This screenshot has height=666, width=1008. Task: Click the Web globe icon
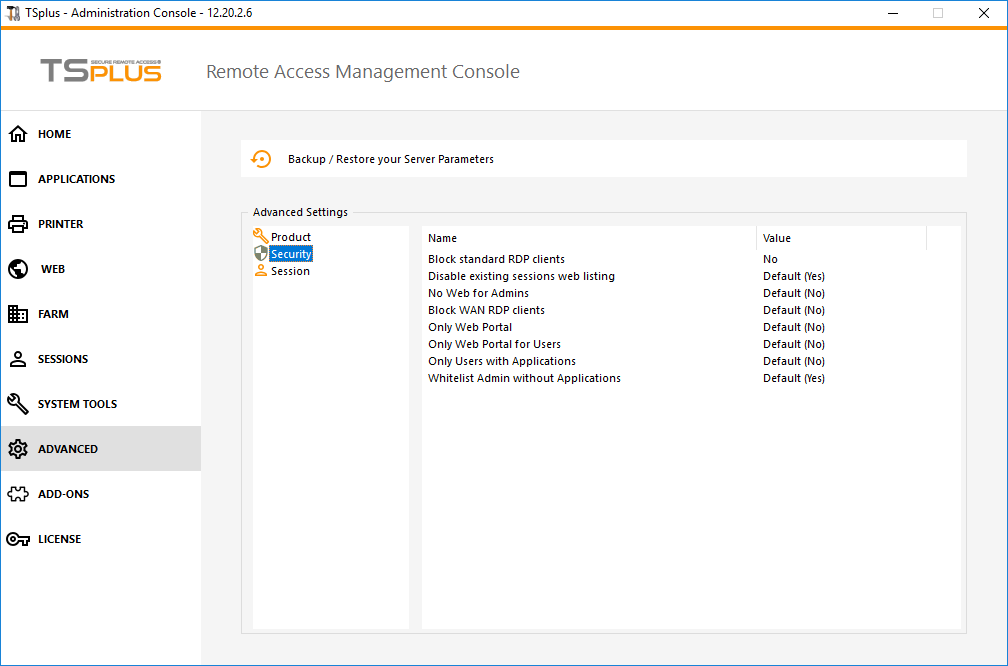pos(18,269)
